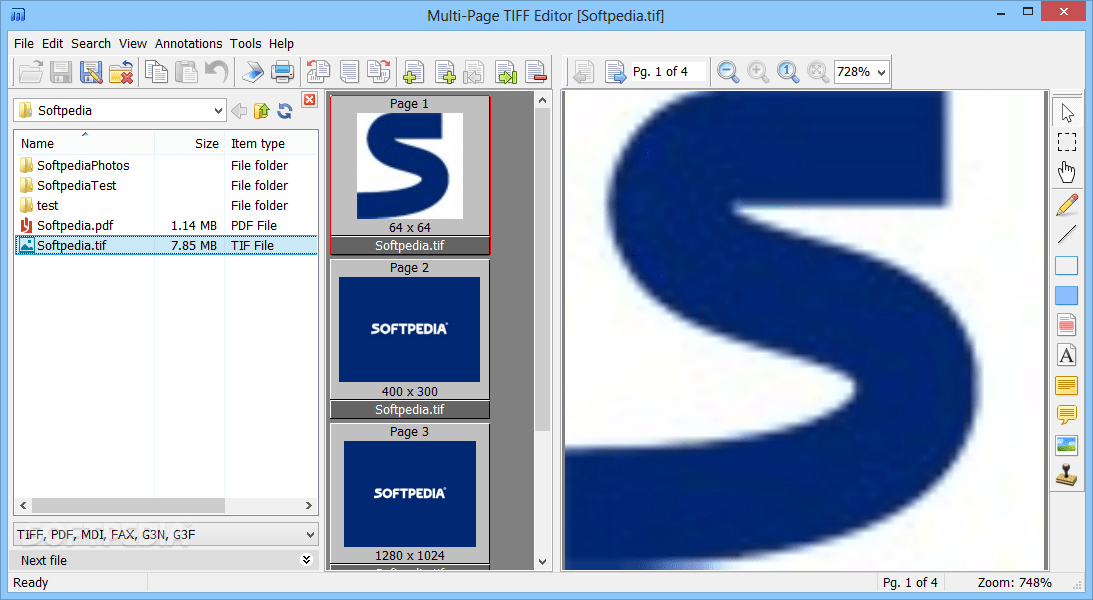This screenshot has height=600, width=1093.
Task: Select the arrow pointer tool
Action: (x=1067, y=112)
